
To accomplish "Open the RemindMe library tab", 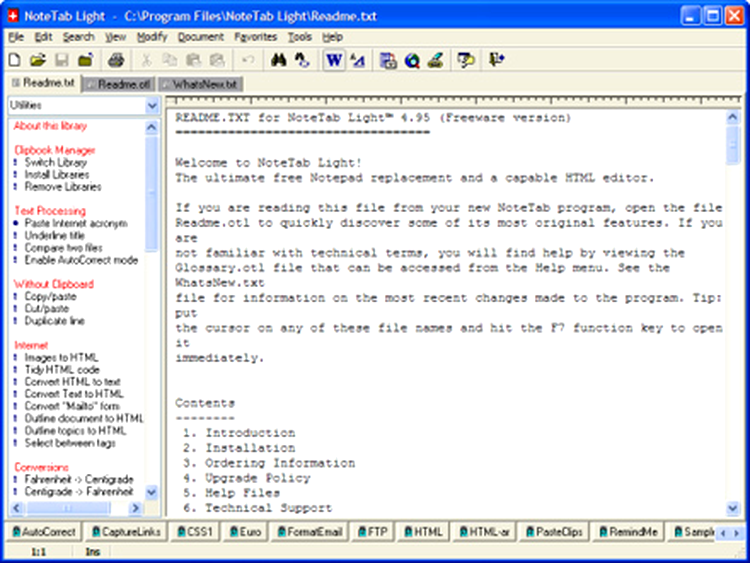I will (628, 532).
